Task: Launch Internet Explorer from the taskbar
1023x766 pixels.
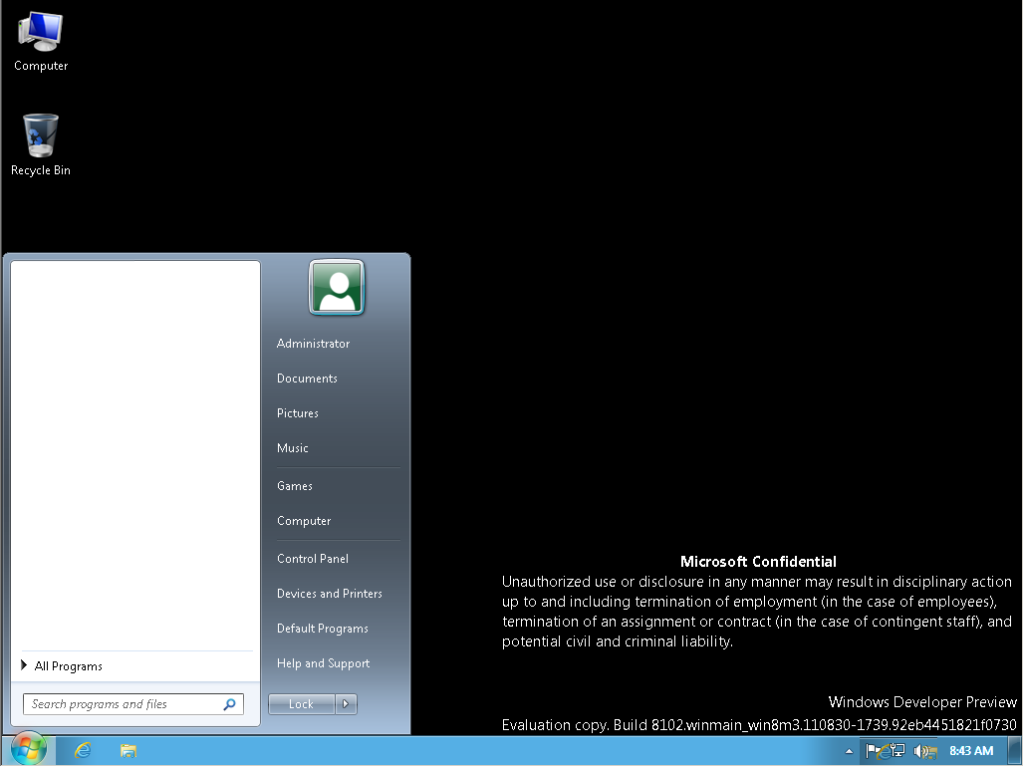Action: point(83,750)
